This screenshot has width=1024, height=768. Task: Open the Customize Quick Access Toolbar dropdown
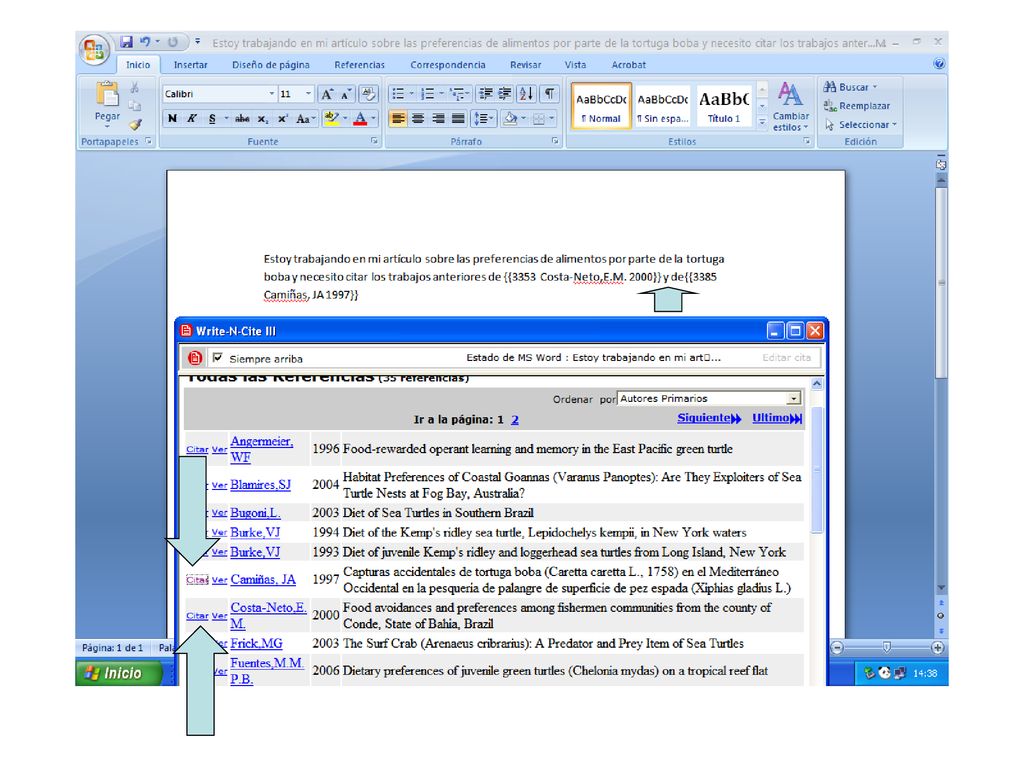[x=198, y=42]
